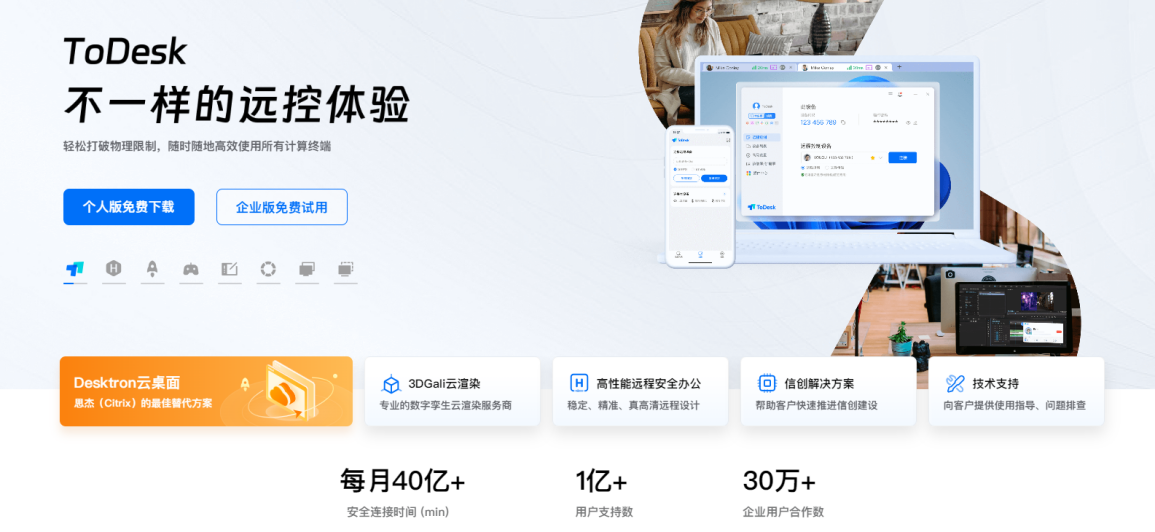Click the blue ToDesk logo carousel icon
Viewport: 1155px width, 532px height.
tap(75, 269)
